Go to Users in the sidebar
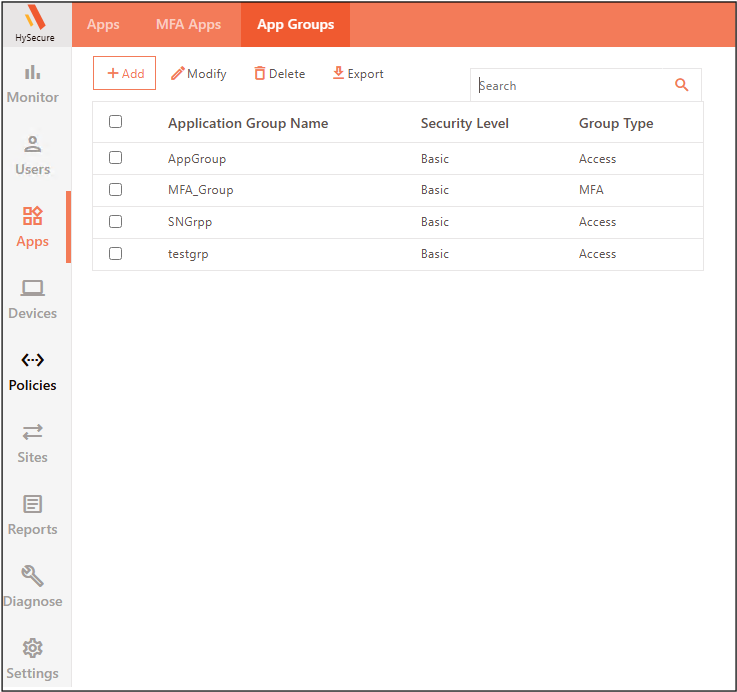 pos(33,156)
